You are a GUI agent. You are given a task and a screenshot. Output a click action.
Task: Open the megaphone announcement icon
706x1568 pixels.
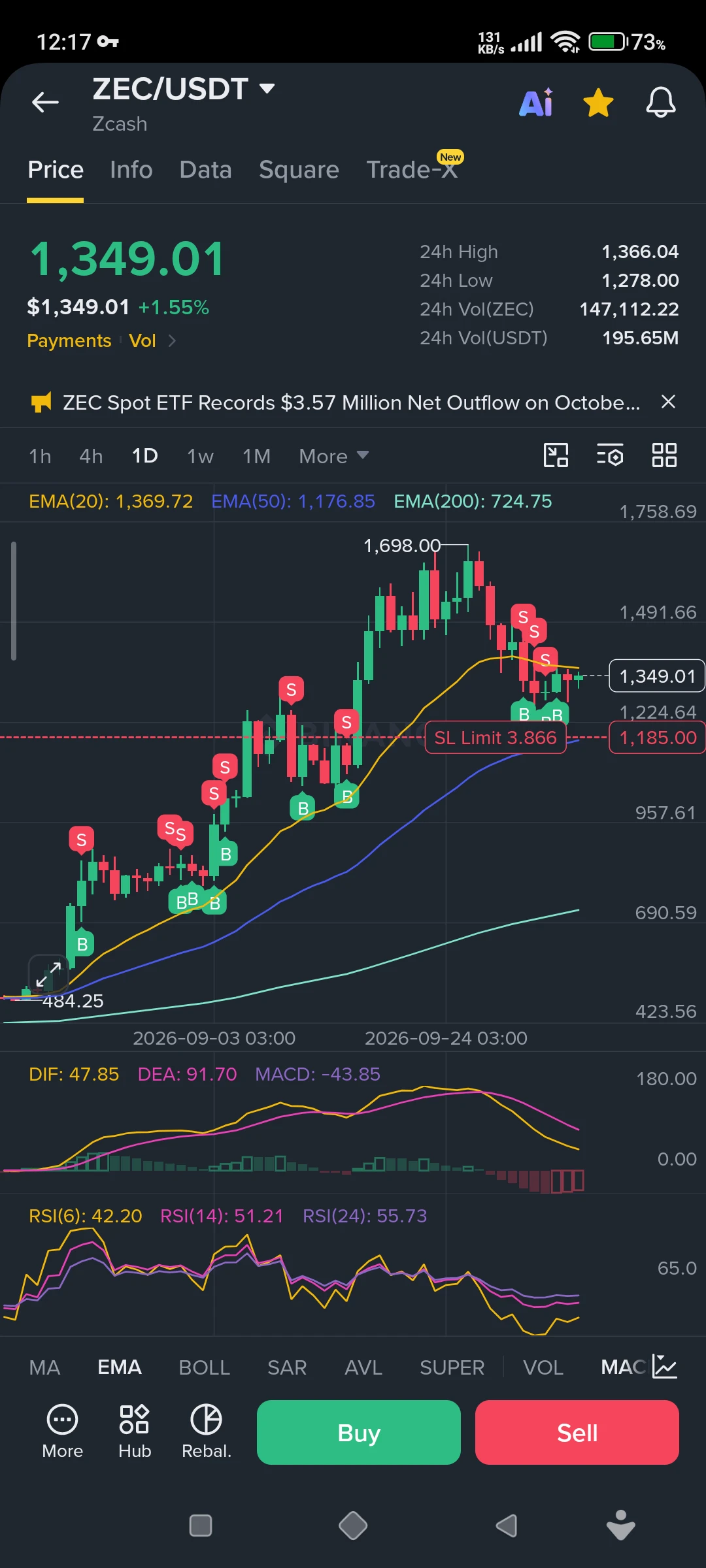tap(41, 402)
